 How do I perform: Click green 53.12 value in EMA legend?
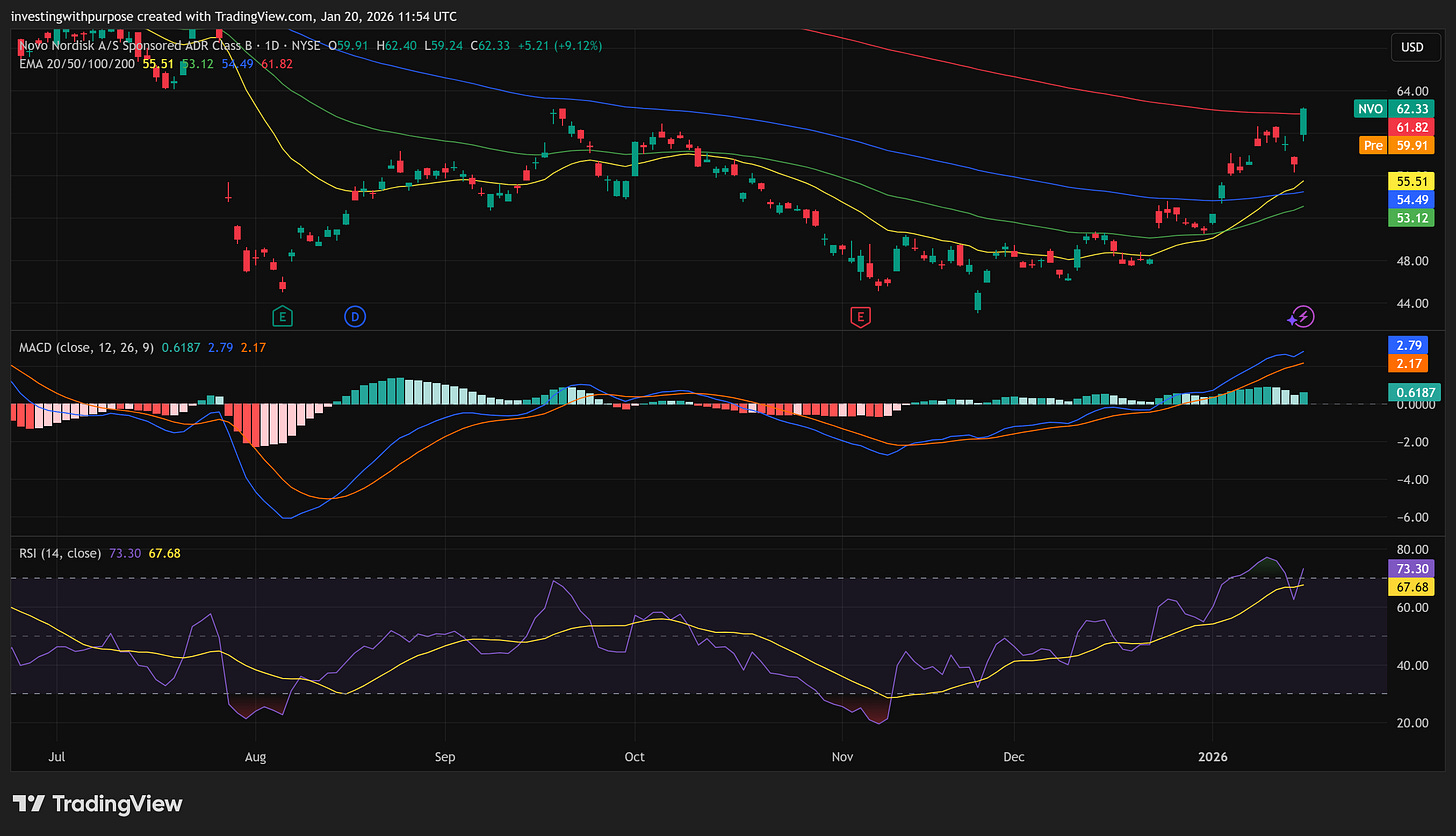[196, 64]
